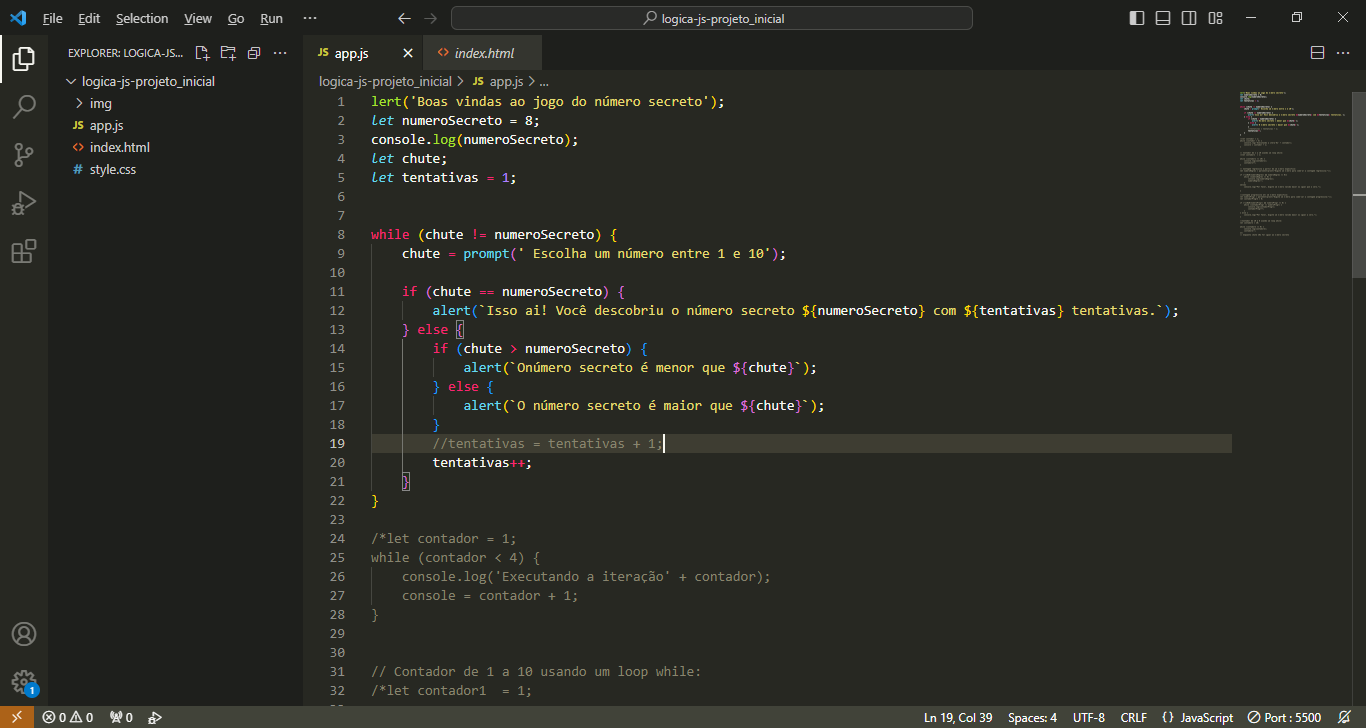1366x728 pixels.
Task: Switch to the index.html editor tab
Action: coord(484,53)
